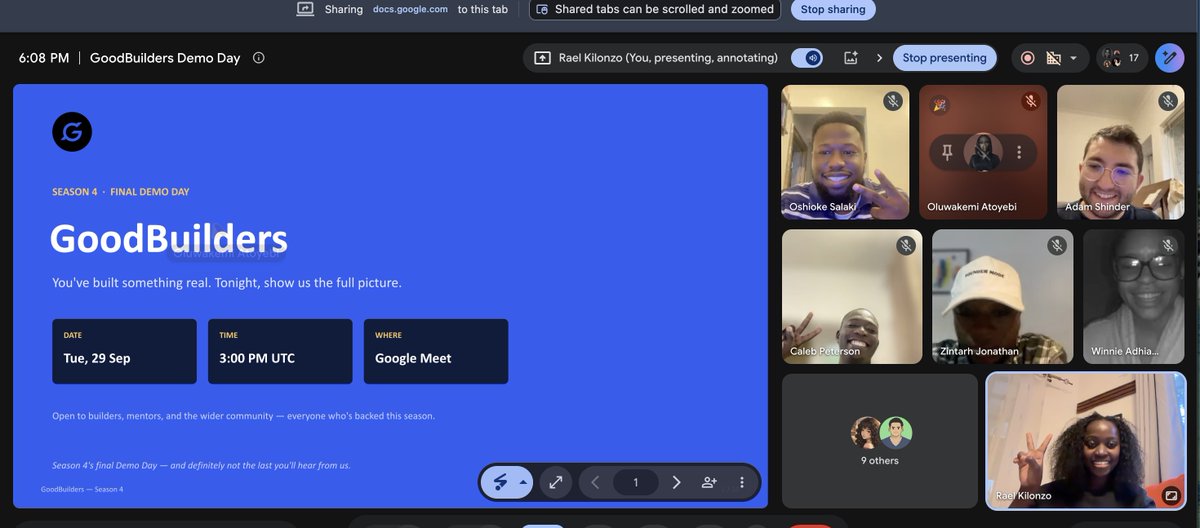This screenshot has height=528, width=1200.
Task: Click the GoodBuilders — Season 4 footer text
Action: [82, 489]
